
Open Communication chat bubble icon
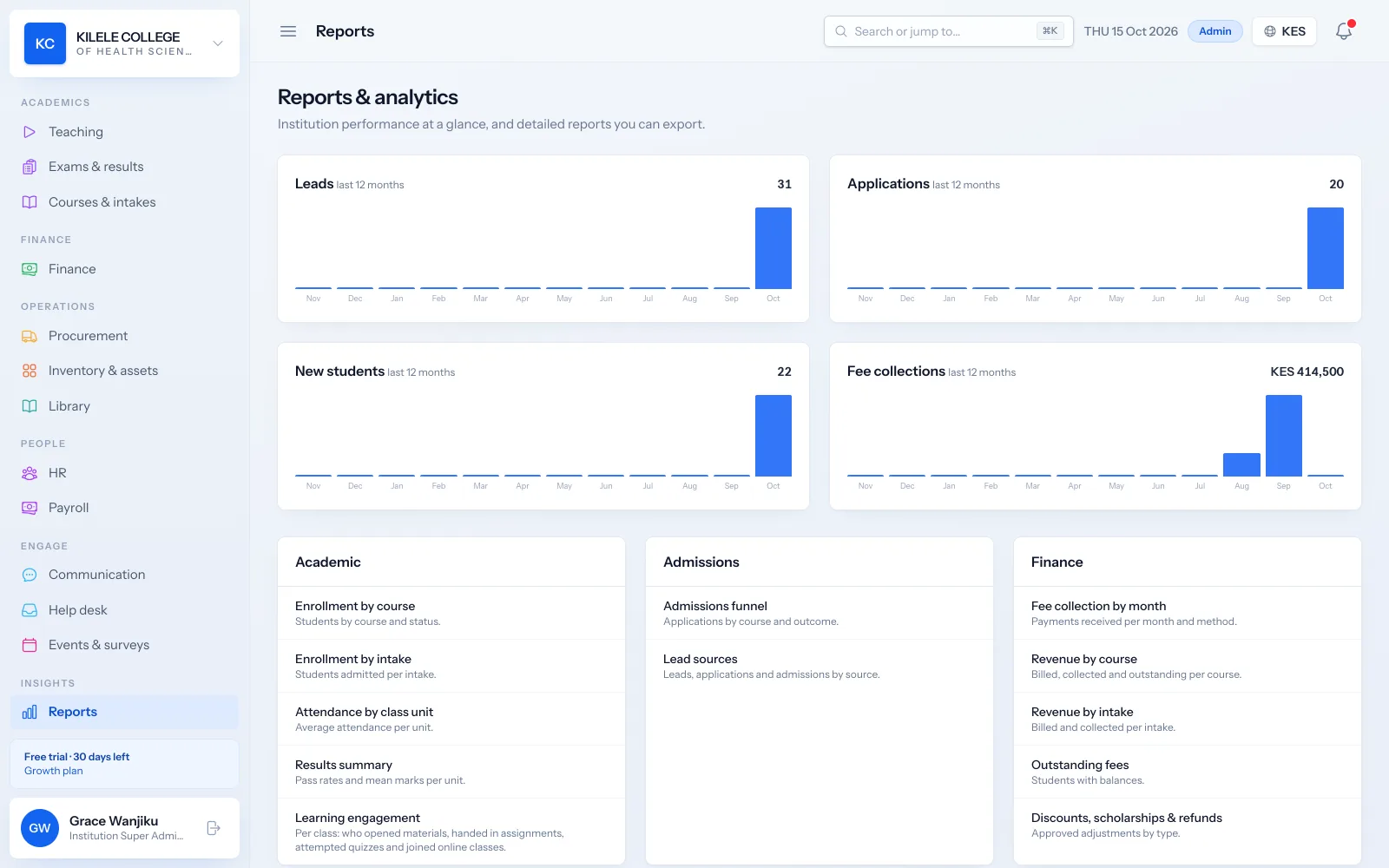pos(30,575)
